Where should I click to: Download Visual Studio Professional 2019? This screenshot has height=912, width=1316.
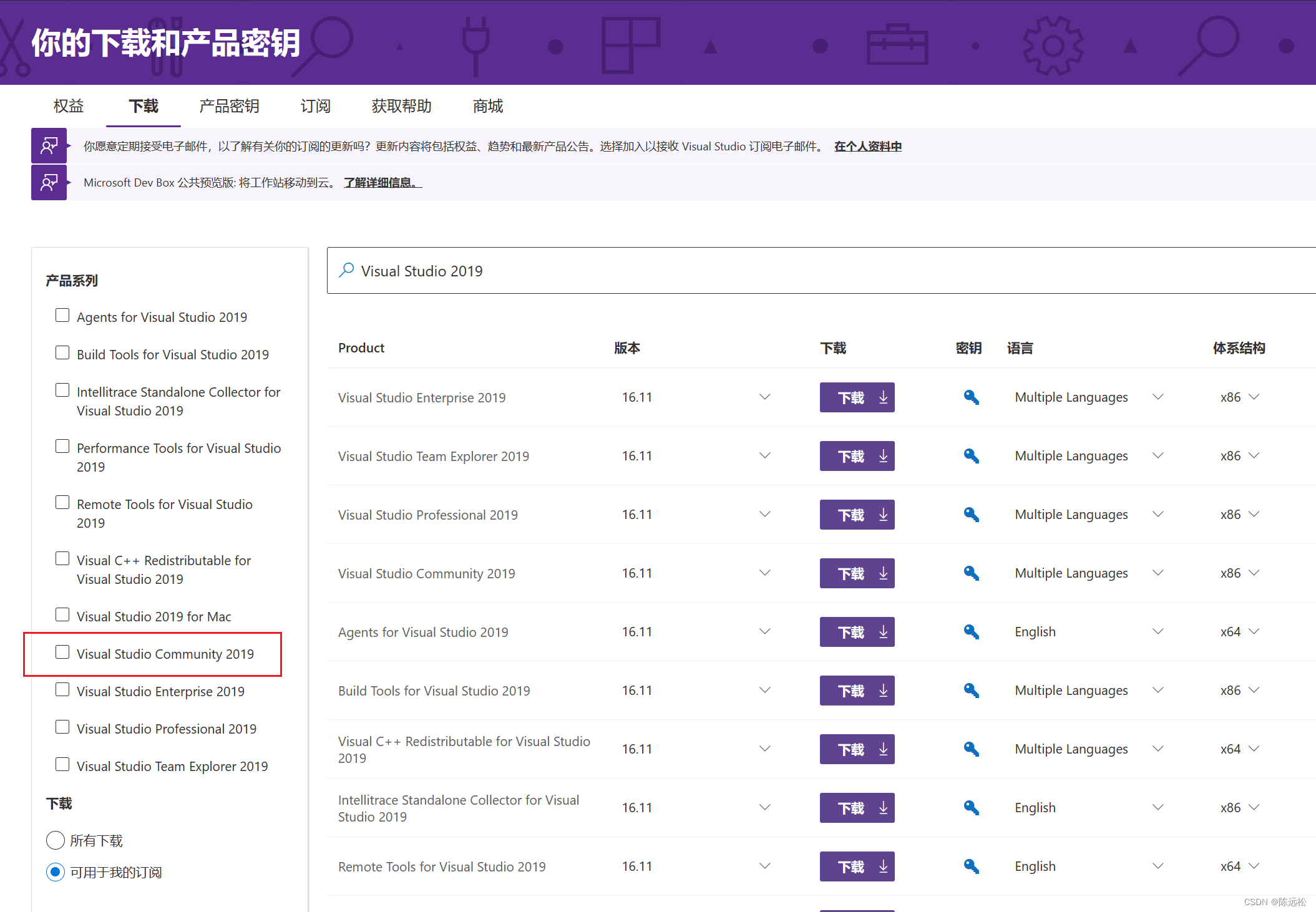click(857, 515)
